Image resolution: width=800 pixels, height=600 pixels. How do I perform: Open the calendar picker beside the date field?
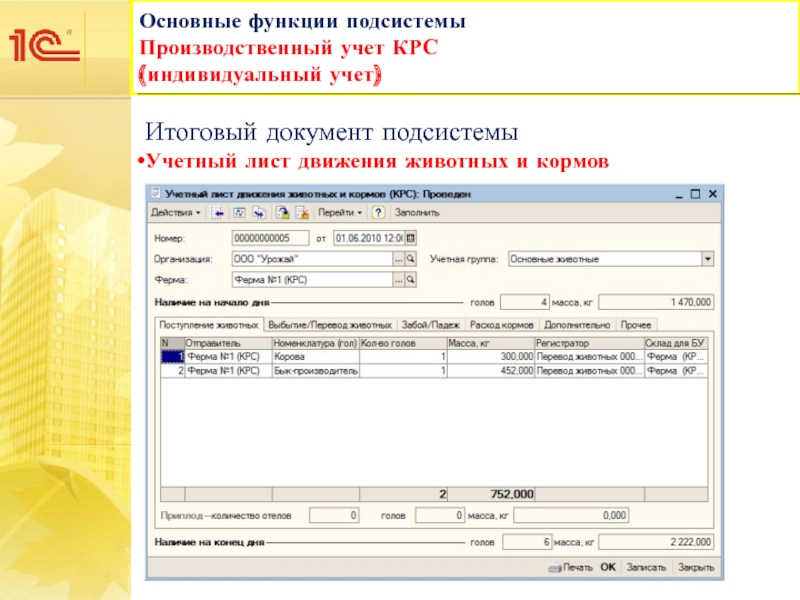coord(410,238)
